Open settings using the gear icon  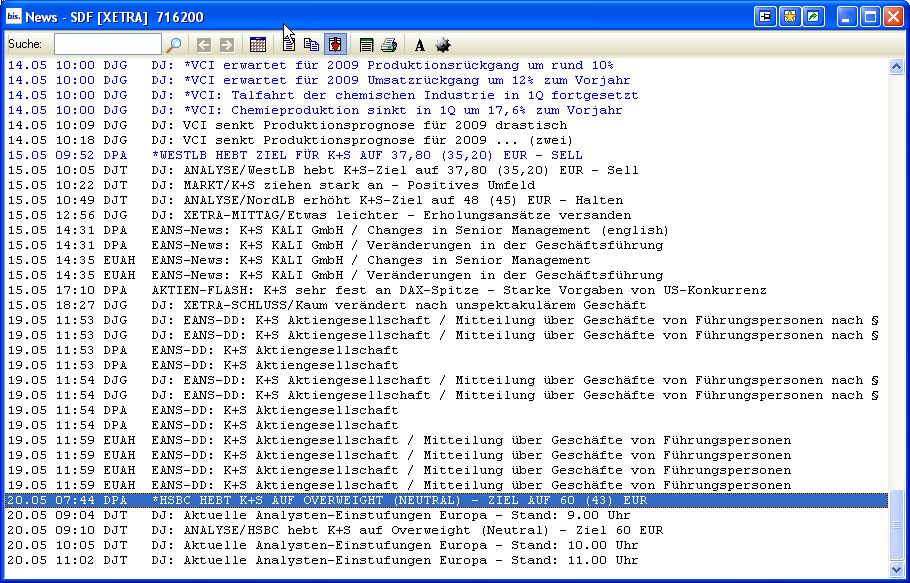coord(443,45)
